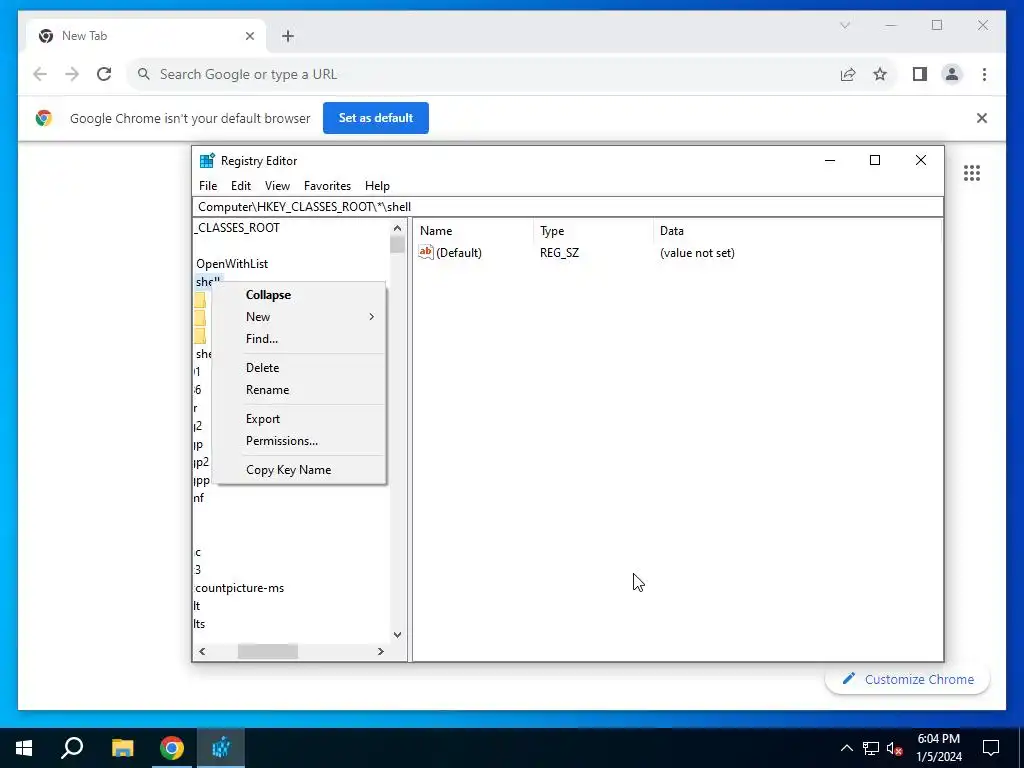Click the Registry Editor taskbar icon
Viewport: 1024px width, 768px height.
click(x=221, y=748)
